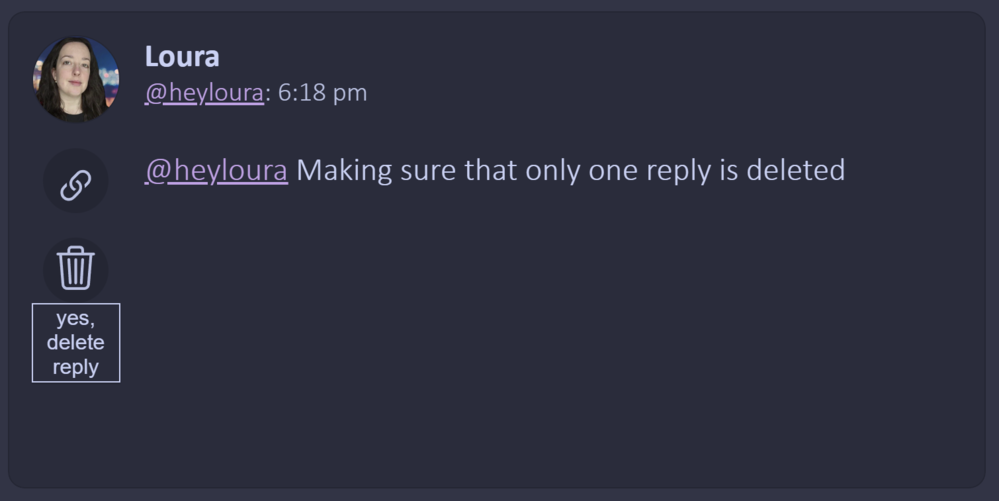The width and height of the screenshot is (999, 501).
Task: Visit the underlined @heyloura link in the header
Action: [x=204, y=93]
